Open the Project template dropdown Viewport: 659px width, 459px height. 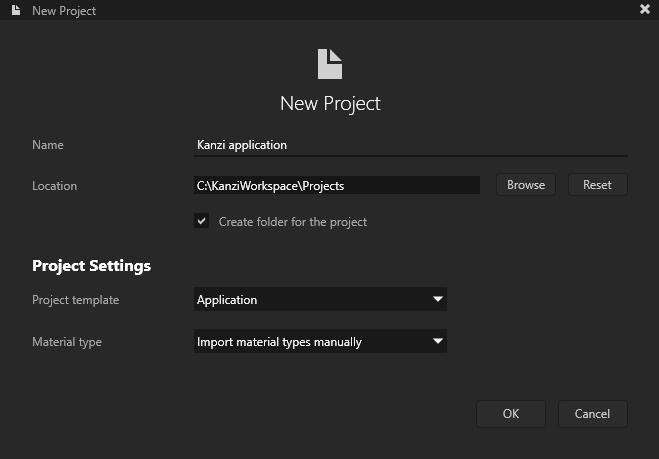319,300
